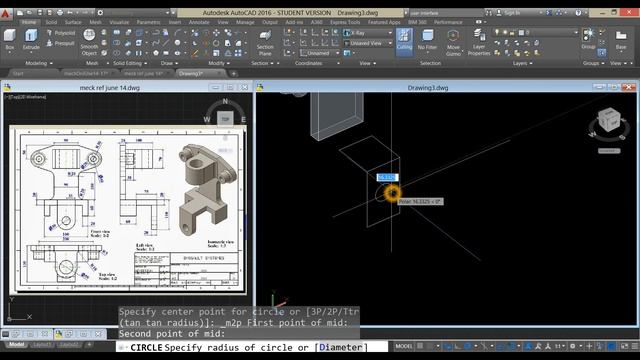
Task: Click the TOP face of left ViewCube
Action: tap(225, 119)
